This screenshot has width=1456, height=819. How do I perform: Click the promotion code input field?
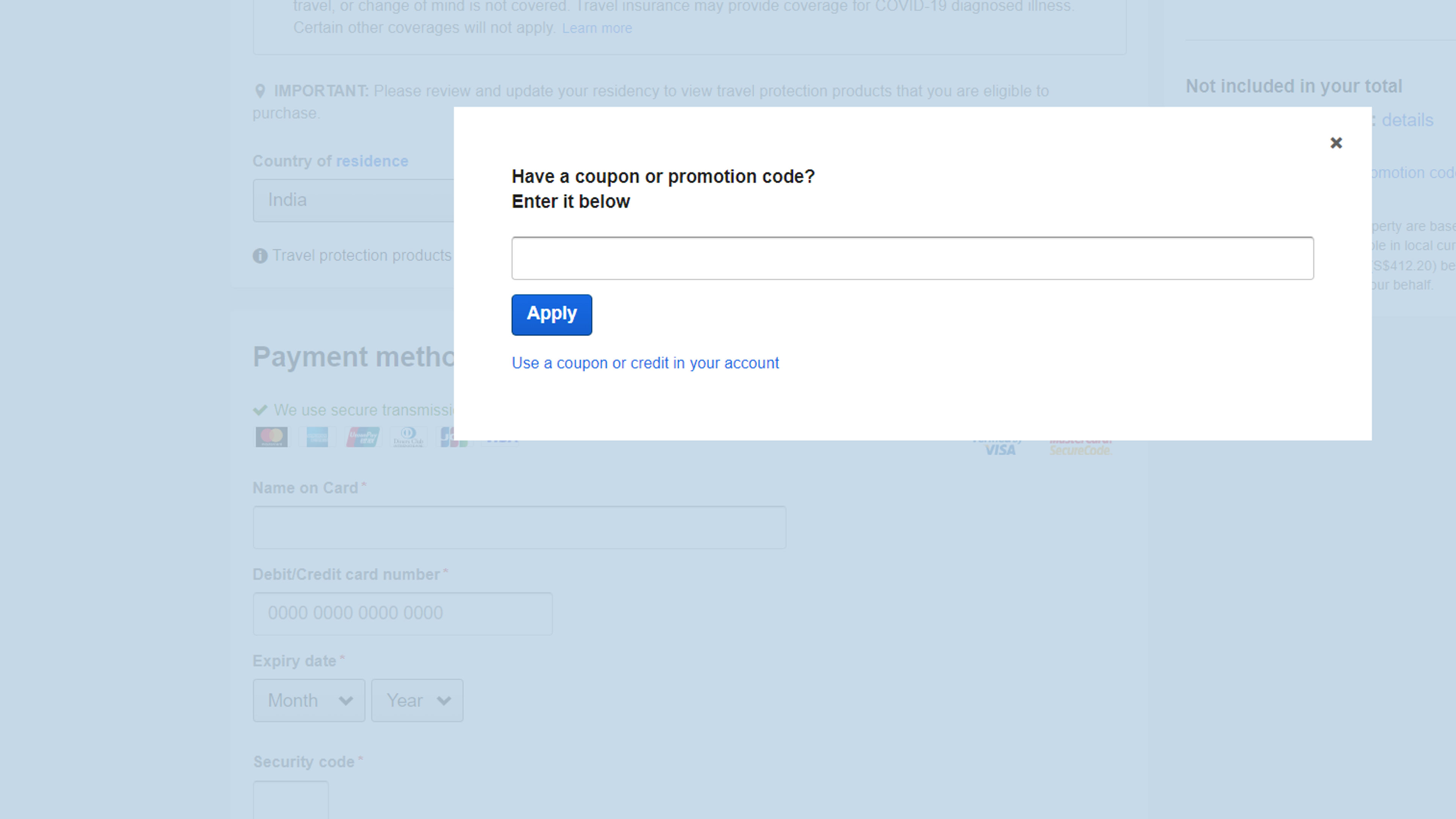pos(912,258)
